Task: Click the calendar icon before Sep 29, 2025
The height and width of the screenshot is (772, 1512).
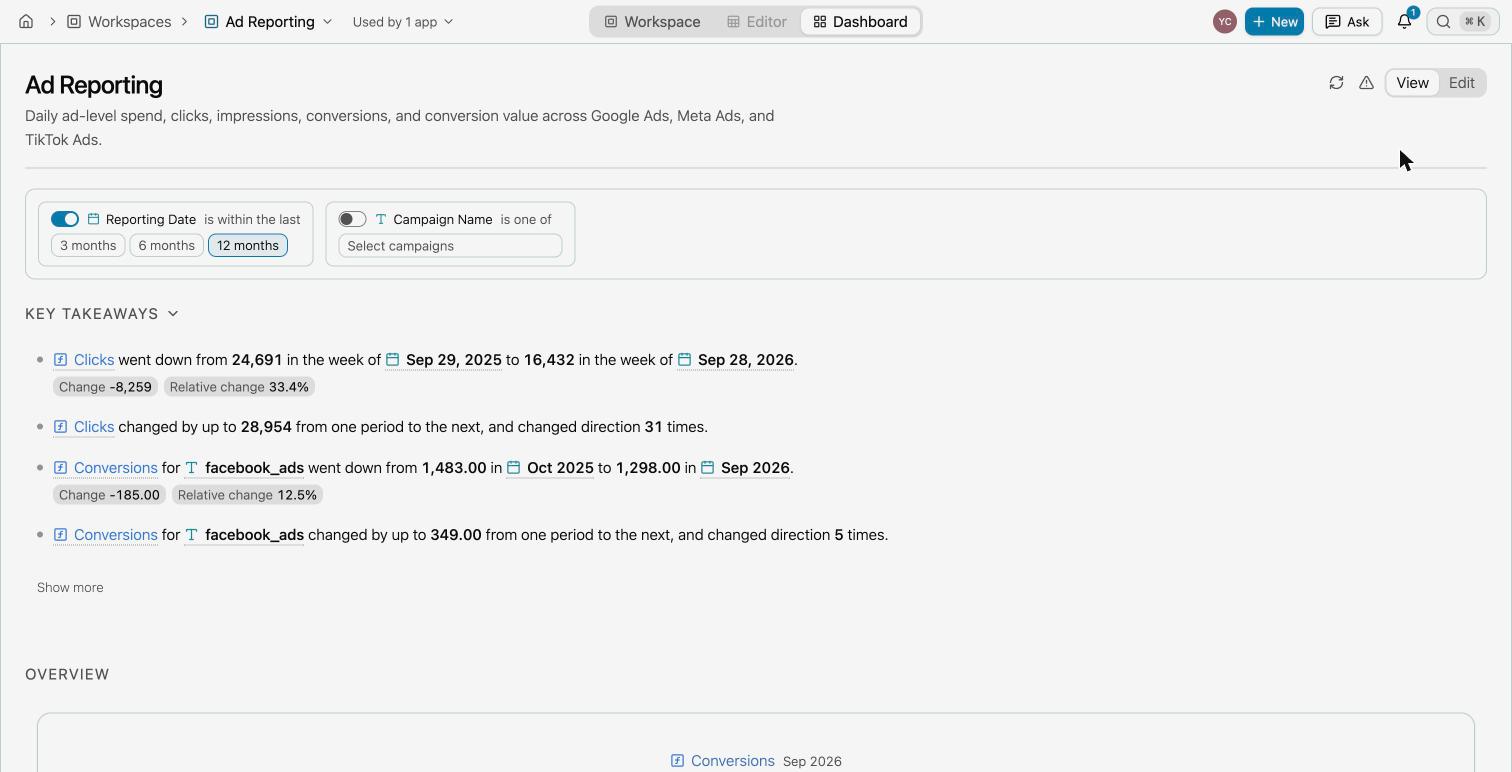Action: pos(393,359)
